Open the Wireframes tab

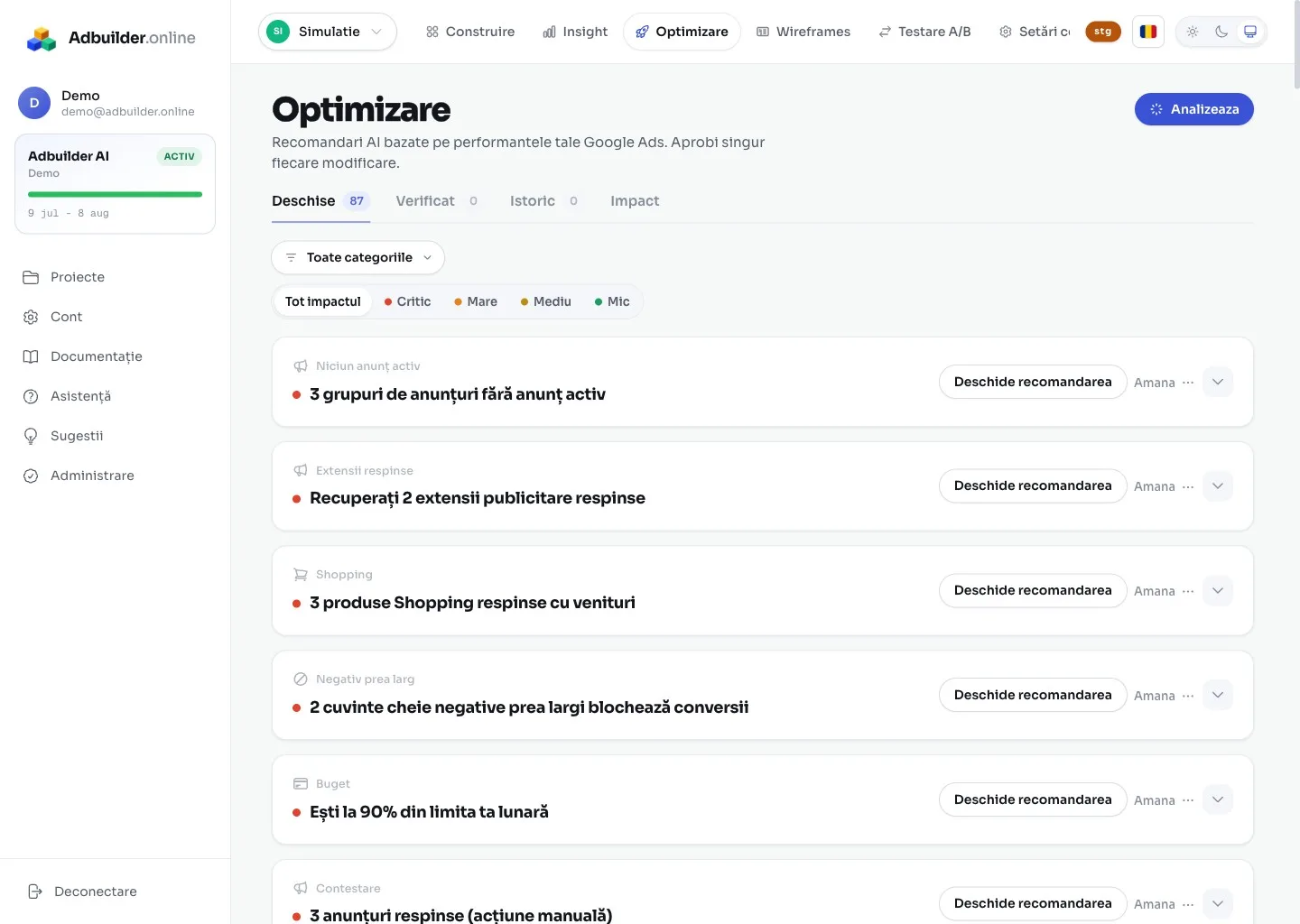[803, 32]
